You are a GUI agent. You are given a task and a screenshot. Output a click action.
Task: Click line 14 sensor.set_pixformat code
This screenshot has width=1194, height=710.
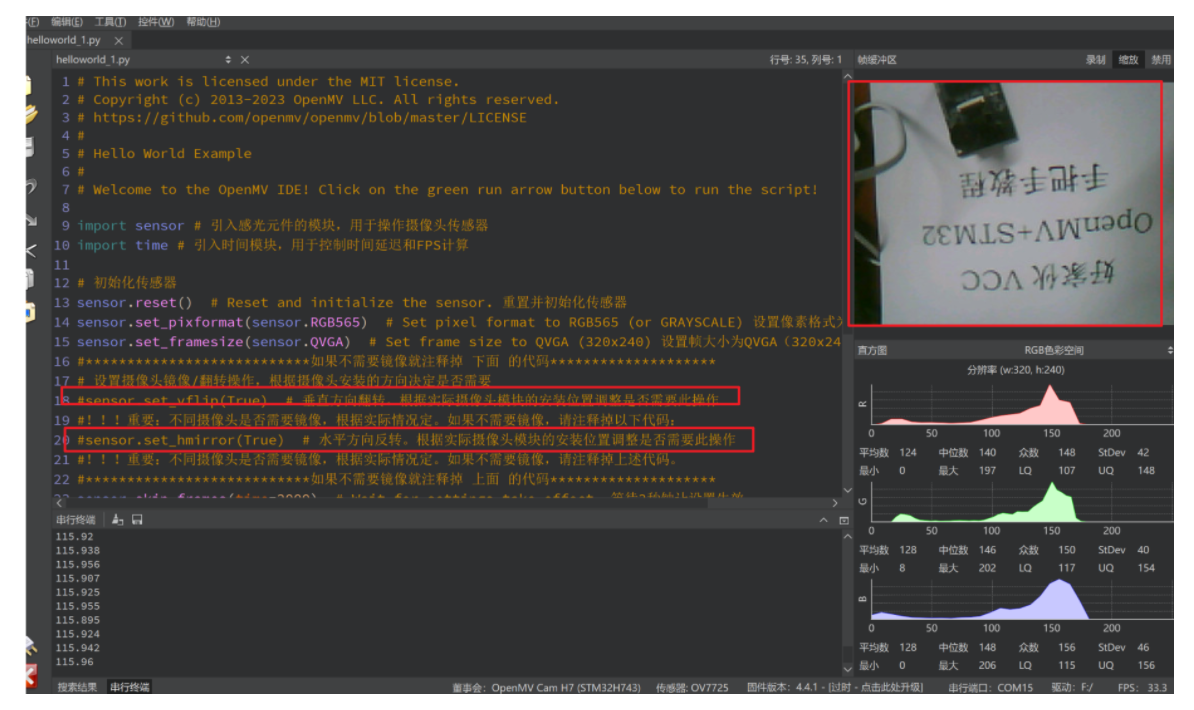[x=222, y=322]
